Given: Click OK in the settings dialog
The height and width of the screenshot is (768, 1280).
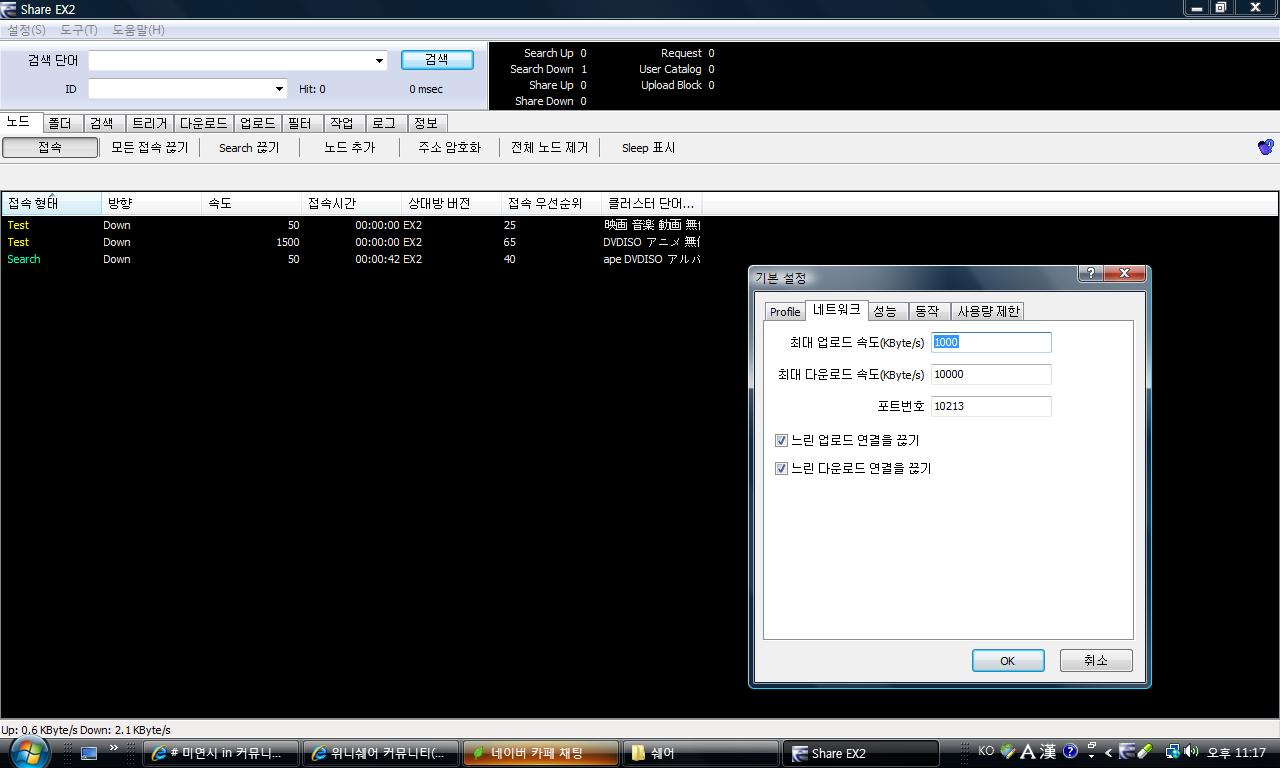Looking at the screenshot, I should point(1008,660).
